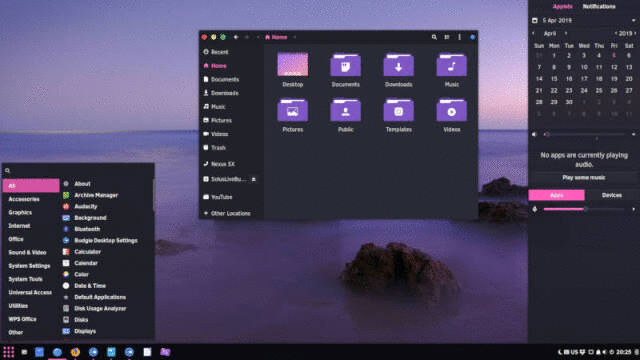Mute the microphone icon in Raven
This screenshot has width=640, height=360.
535,209
